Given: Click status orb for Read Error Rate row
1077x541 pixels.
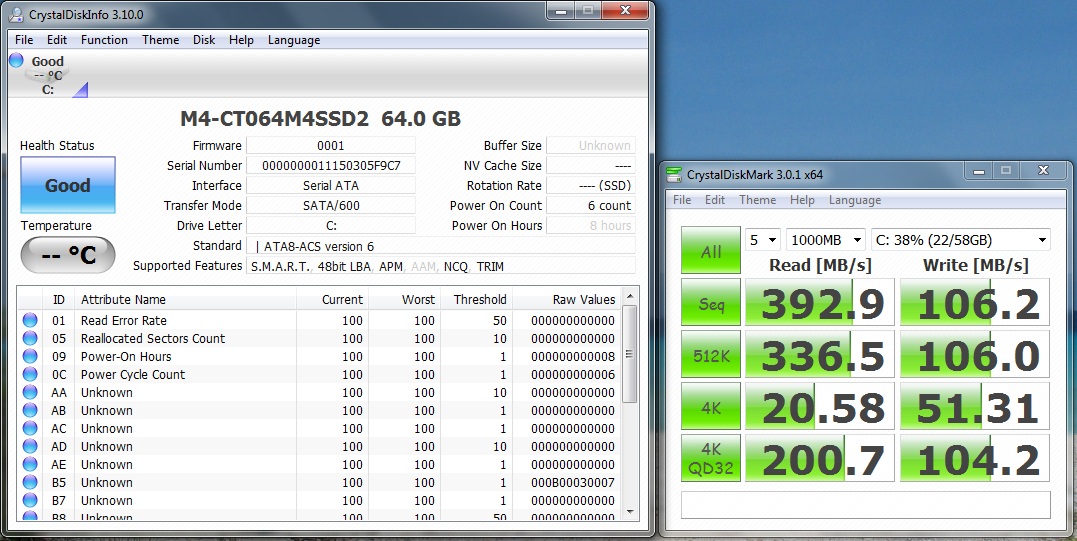Looking at the screenshot, I should click(30, 321).
